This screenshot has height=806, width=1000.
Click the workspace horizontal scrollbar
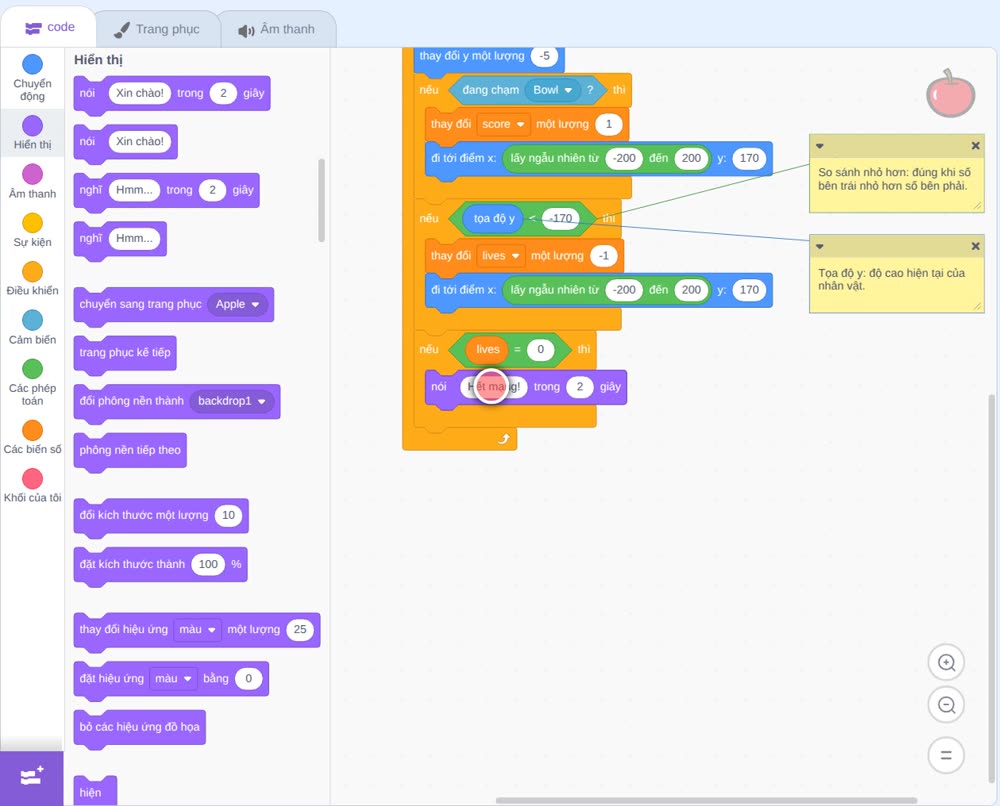[706, 800]
